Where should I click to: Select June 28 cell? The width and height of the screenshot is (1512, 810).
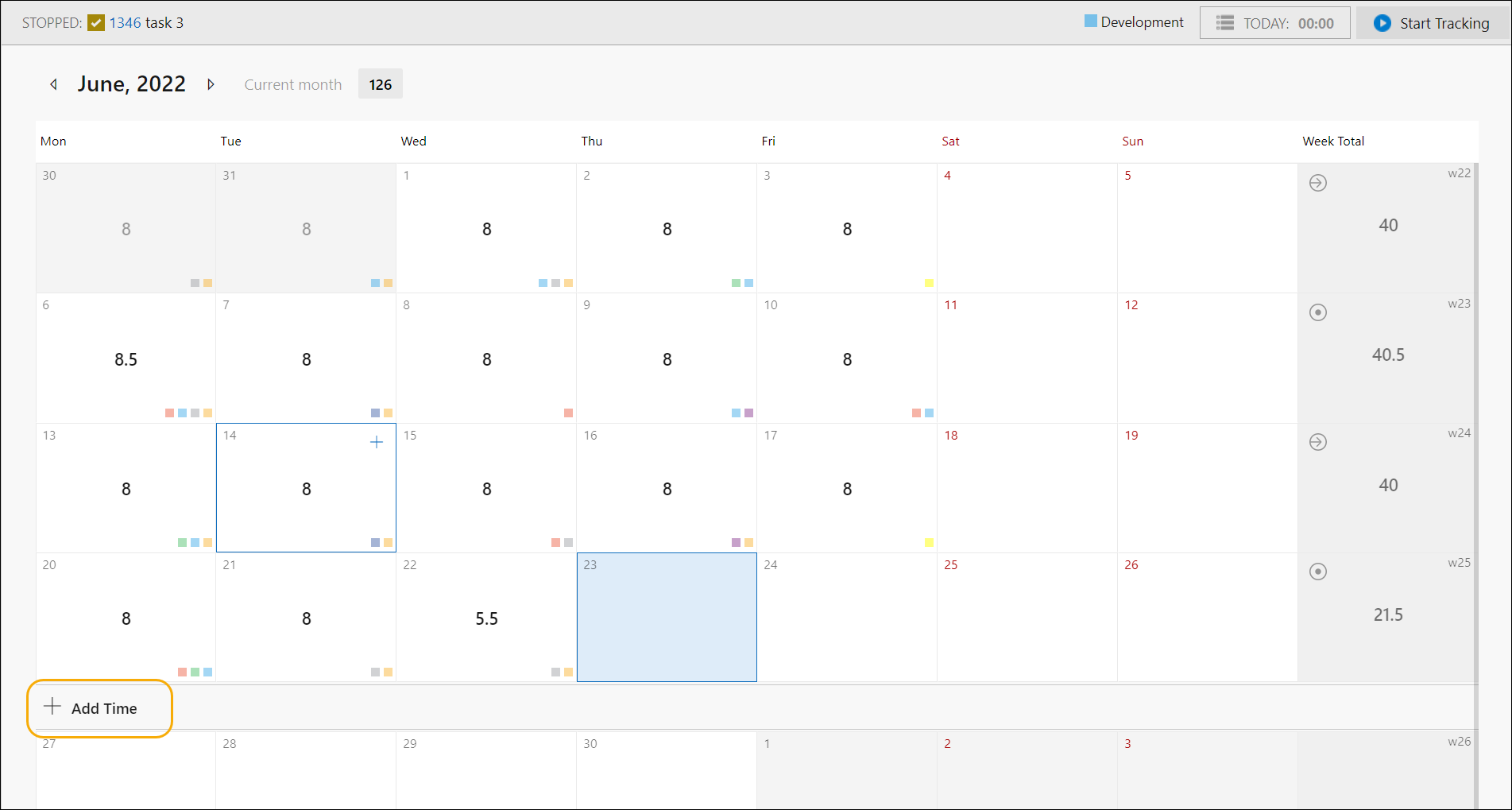click(x=306, y=770)
